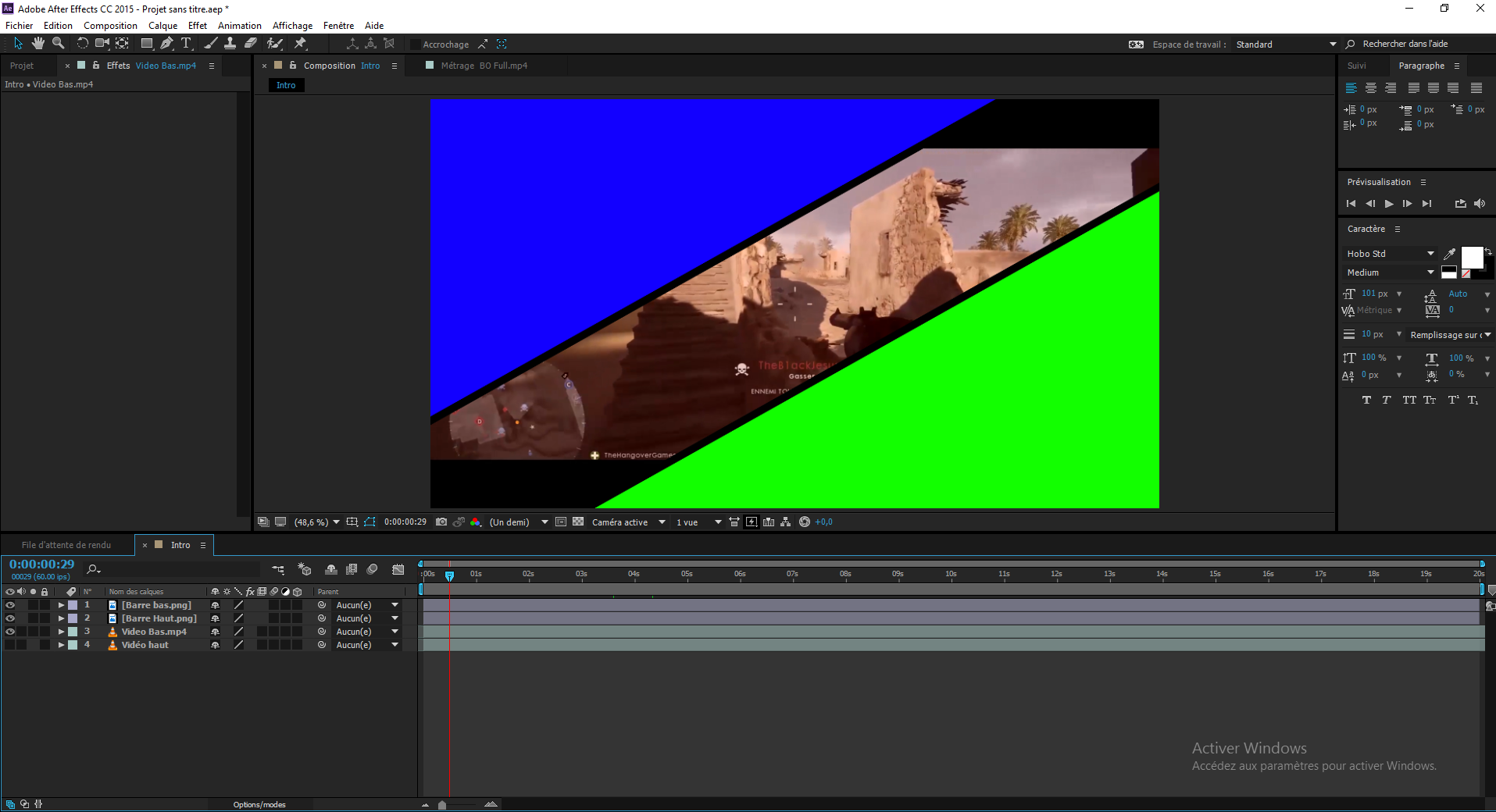Screen dimensions: 1496x812
Task: Open the Animation menu
Action: point(239,26)
